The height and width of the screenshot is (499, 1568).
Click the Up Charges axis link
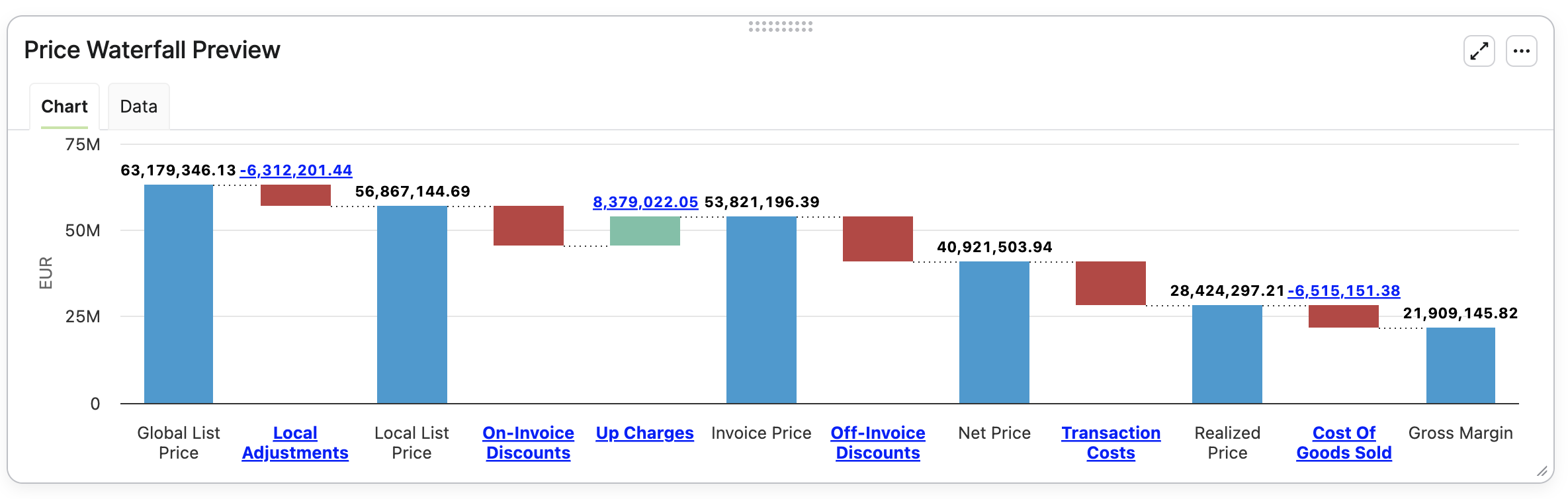coord(644,433)
